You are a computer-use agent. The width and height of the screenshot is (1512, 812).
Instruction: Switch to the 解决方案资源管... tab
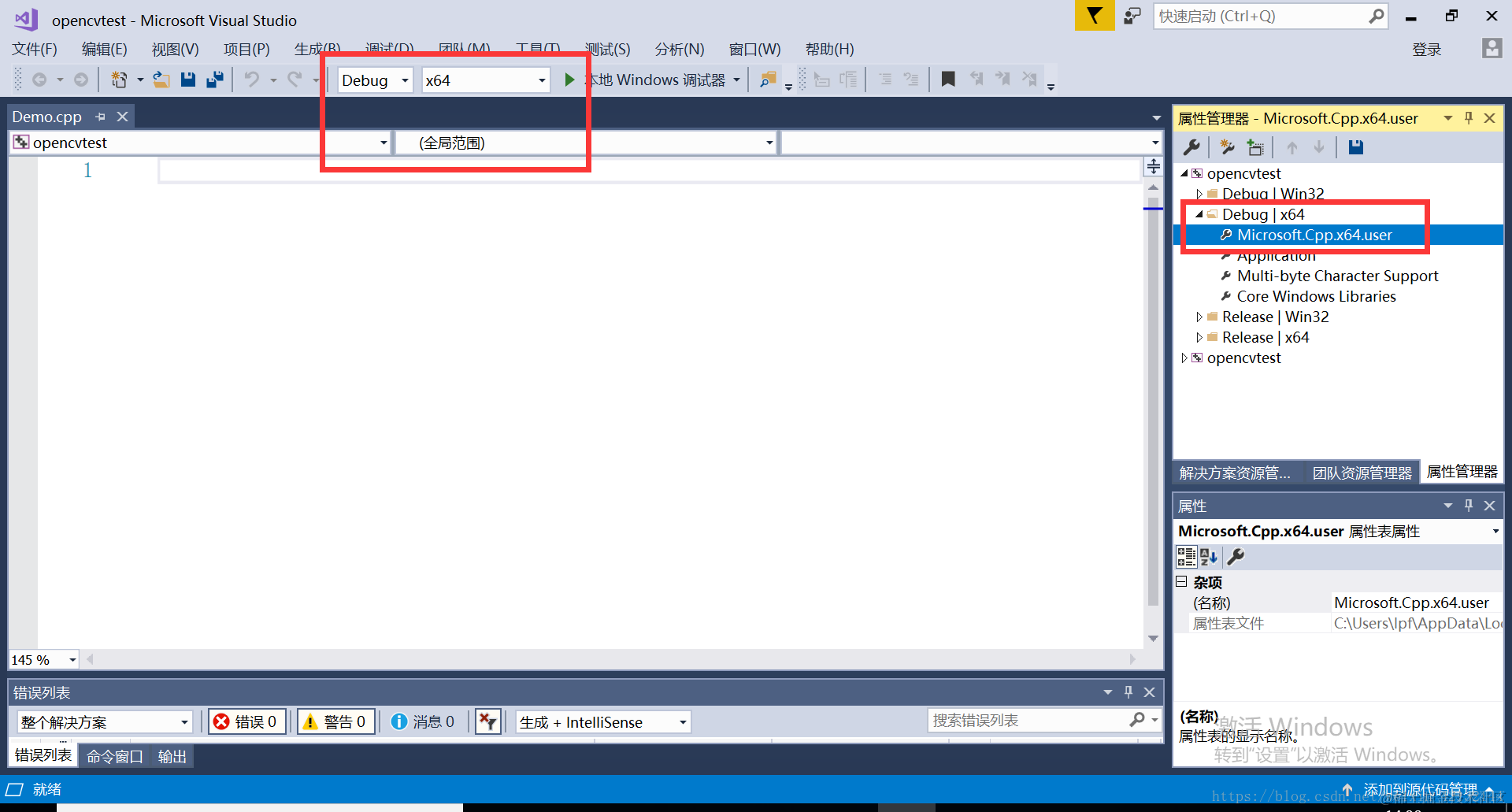click(x=1235, y=473)
